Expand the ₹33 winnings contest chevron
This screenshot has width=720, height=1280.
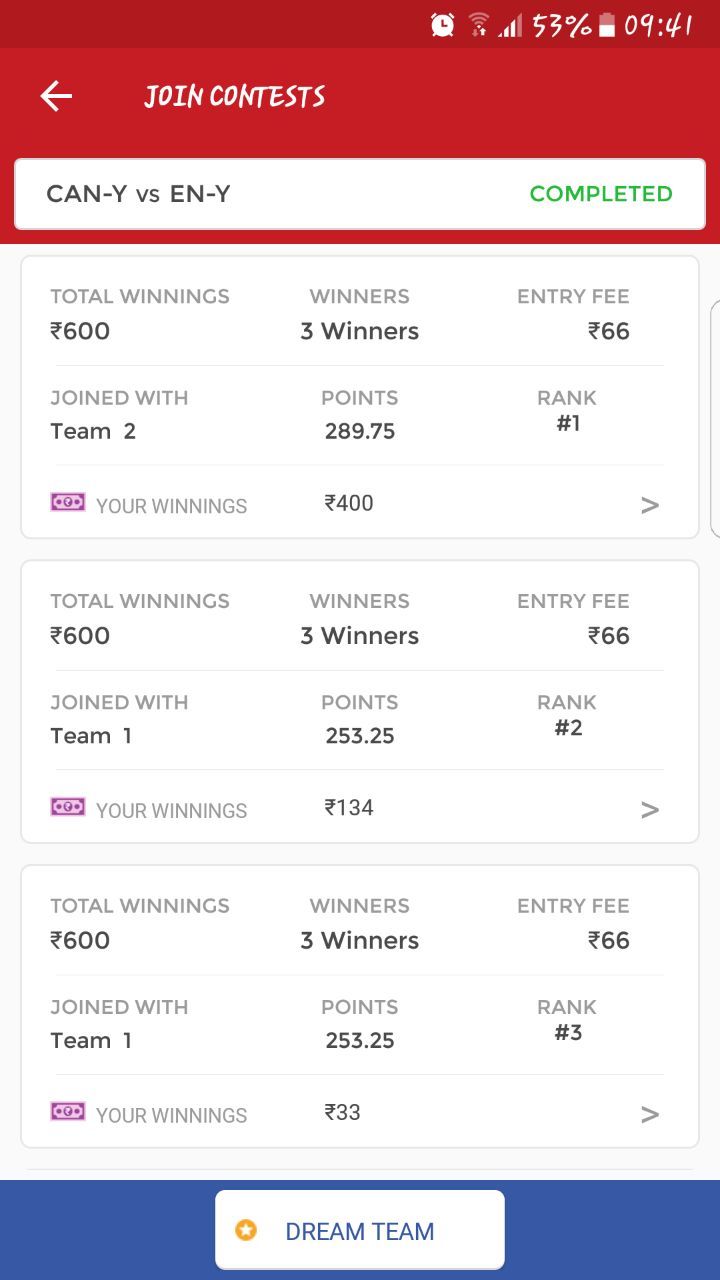pos(650,1115)
